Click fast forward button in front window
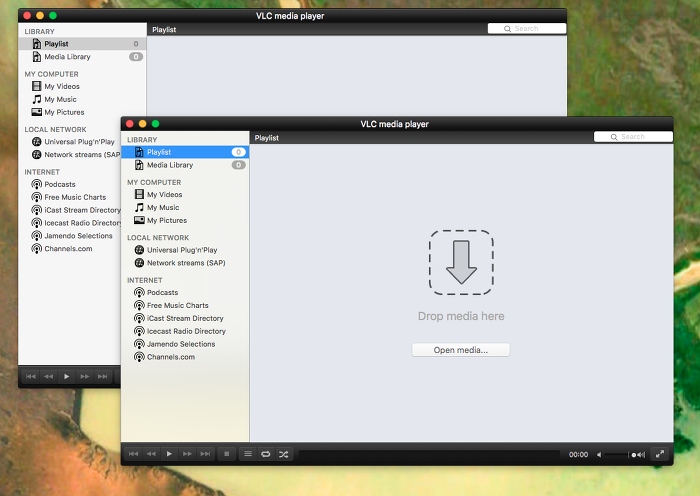Screen dimensions: 700x496 click(188, 454)
